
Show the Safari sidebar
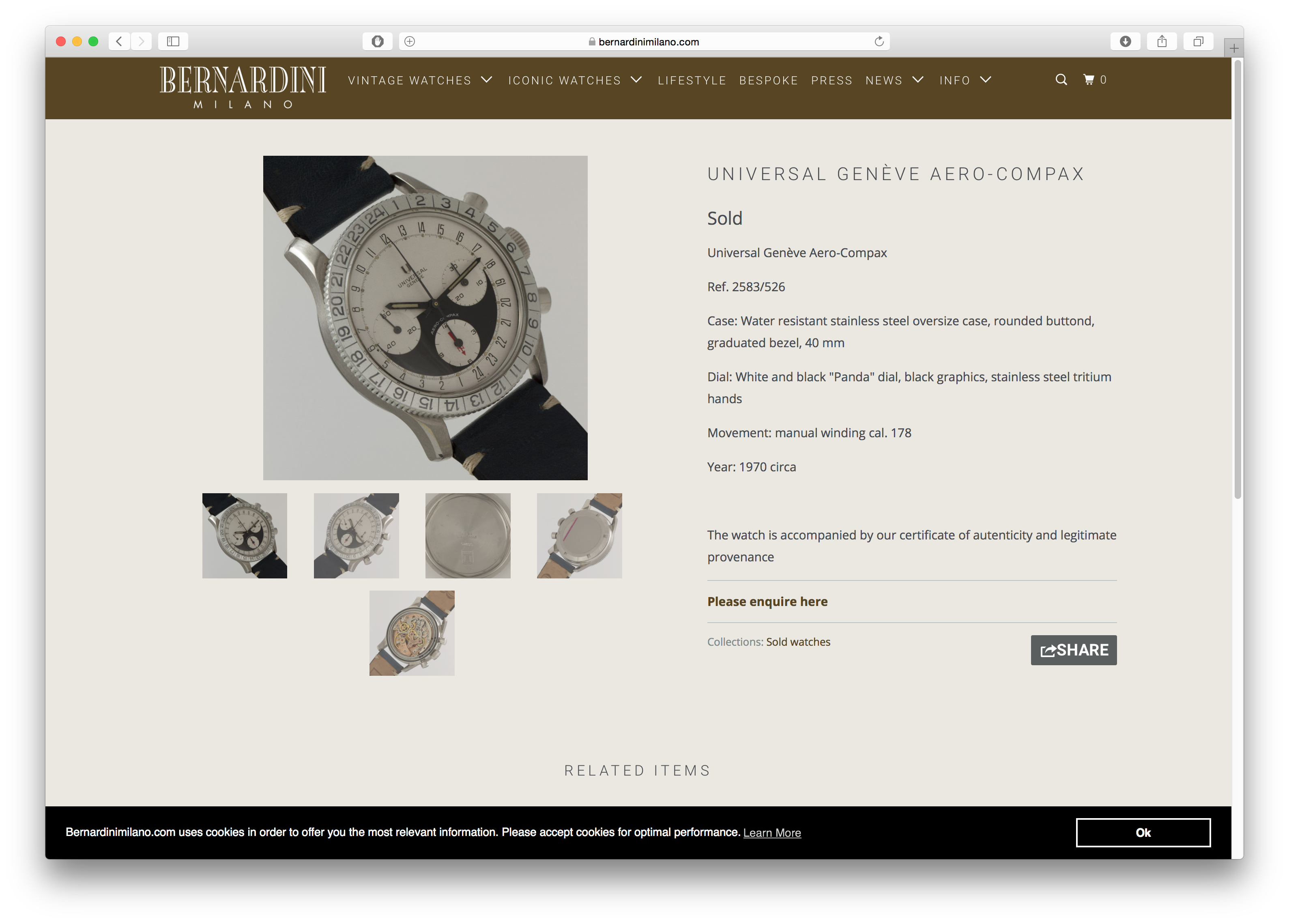pos(173,41)
